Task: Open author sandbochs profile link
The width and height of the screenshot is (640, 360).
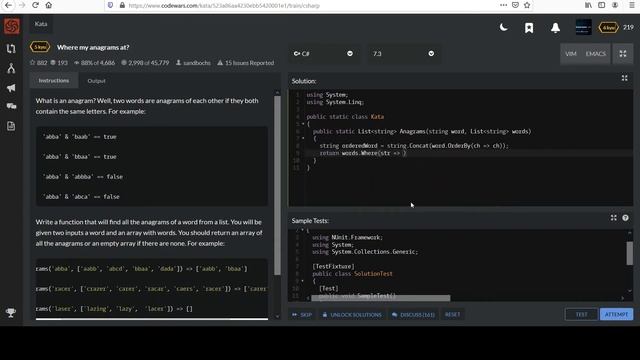Action: (x=193, y=63)
